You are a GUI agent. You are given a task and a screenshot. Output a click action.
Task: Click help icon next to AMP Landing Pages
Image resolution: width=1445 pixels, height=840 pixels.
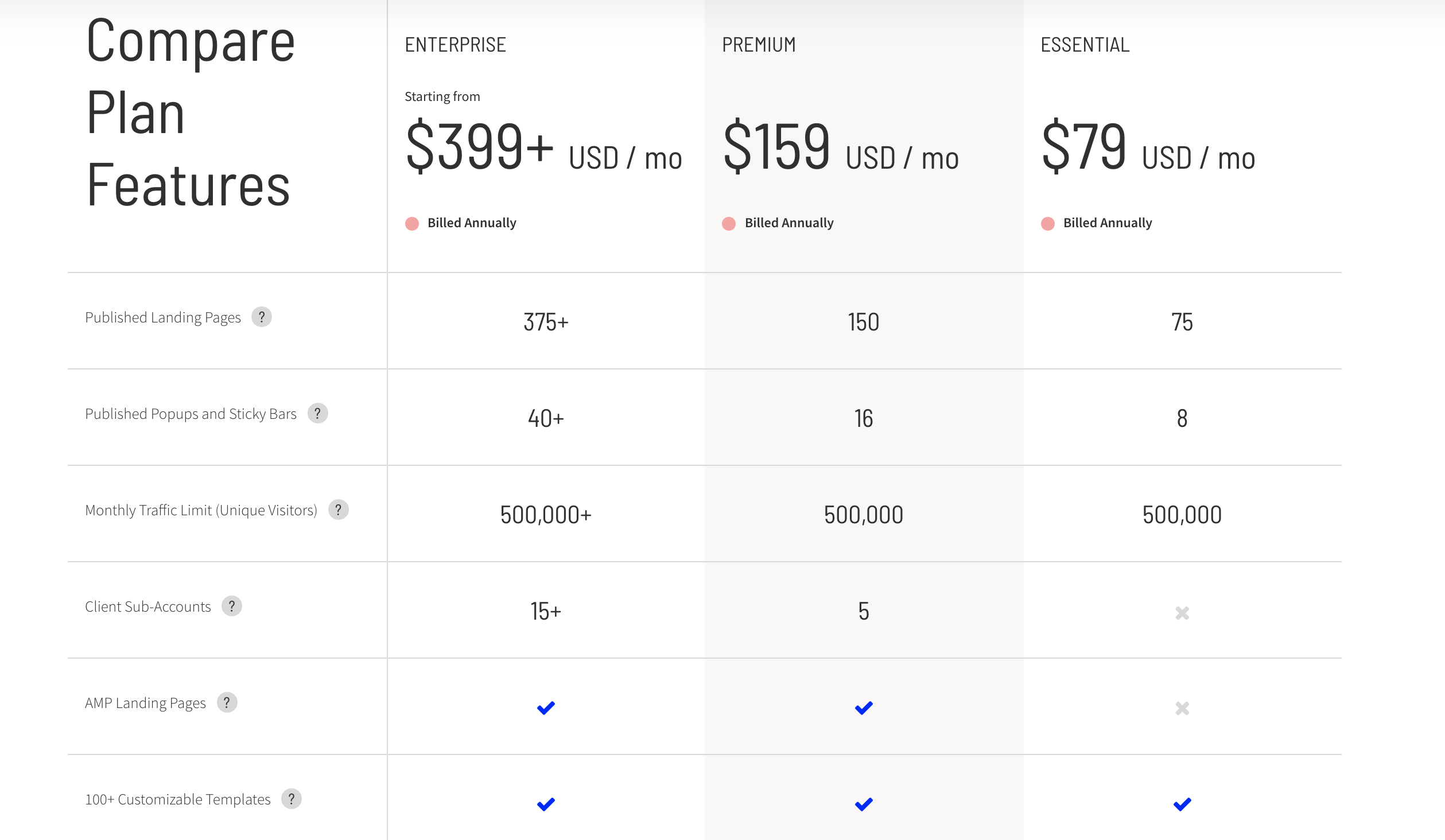(x=227, y=702)
